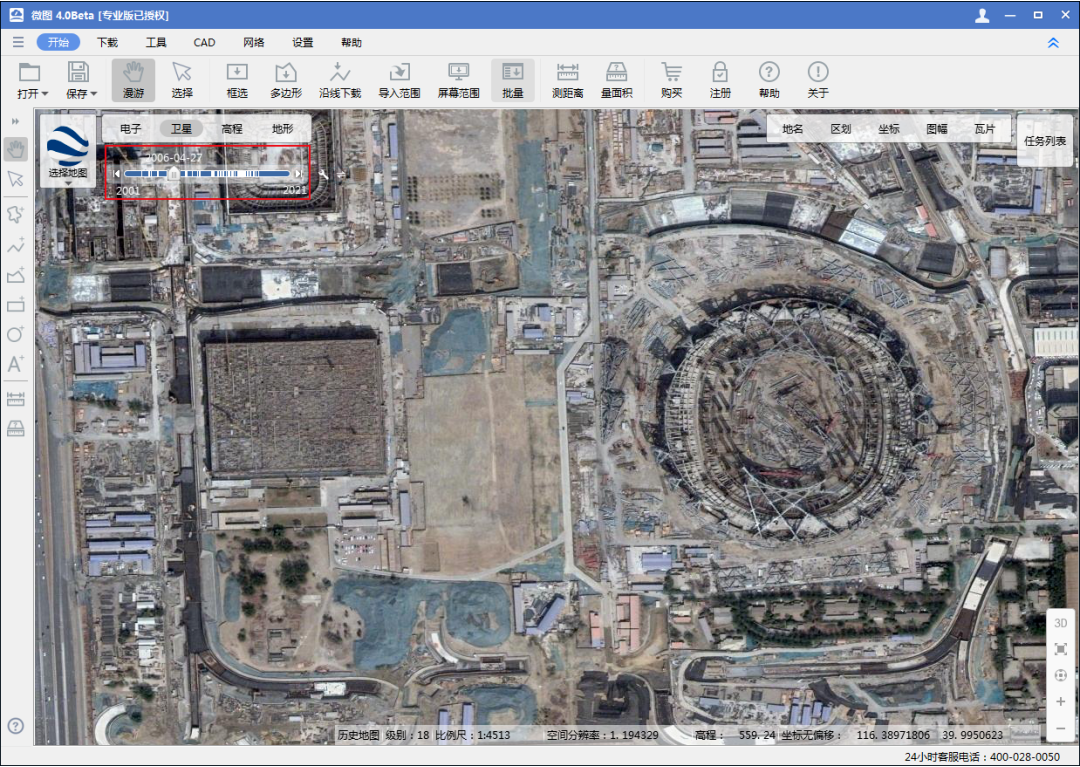Open the 下载 ribbon tab
The width and height of the screenshot is (1080, 767).
(x=107, y=43)
